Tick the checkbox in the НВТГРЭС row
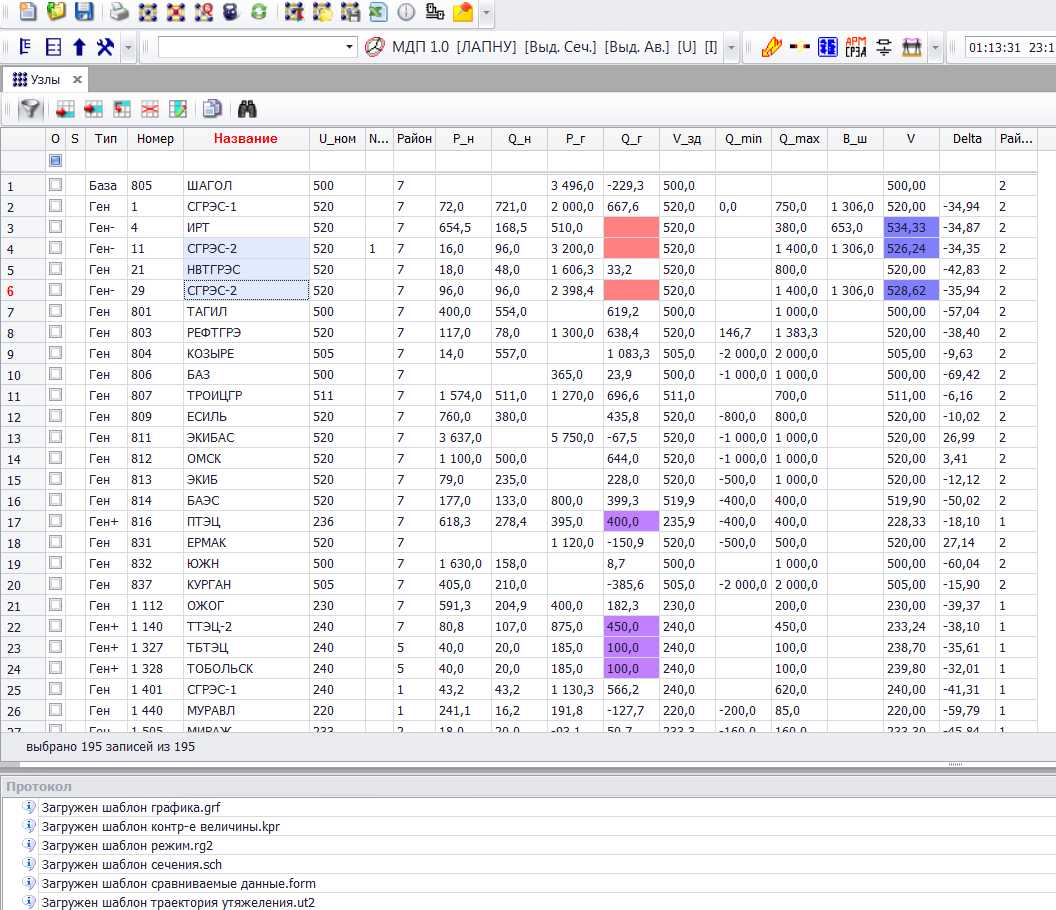The image size is (1056, 910). 55,269
